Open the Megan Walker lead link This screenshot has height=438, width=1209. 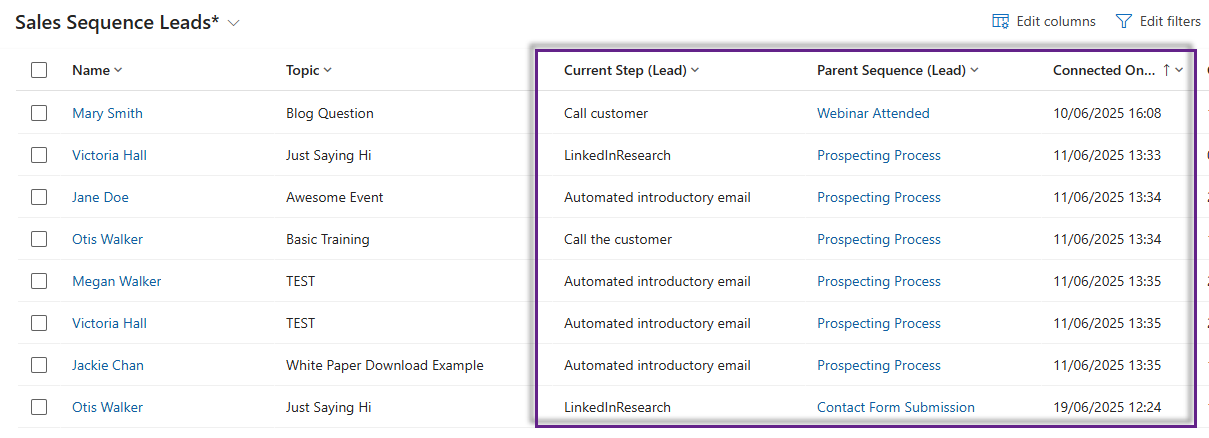coord(116,281)
